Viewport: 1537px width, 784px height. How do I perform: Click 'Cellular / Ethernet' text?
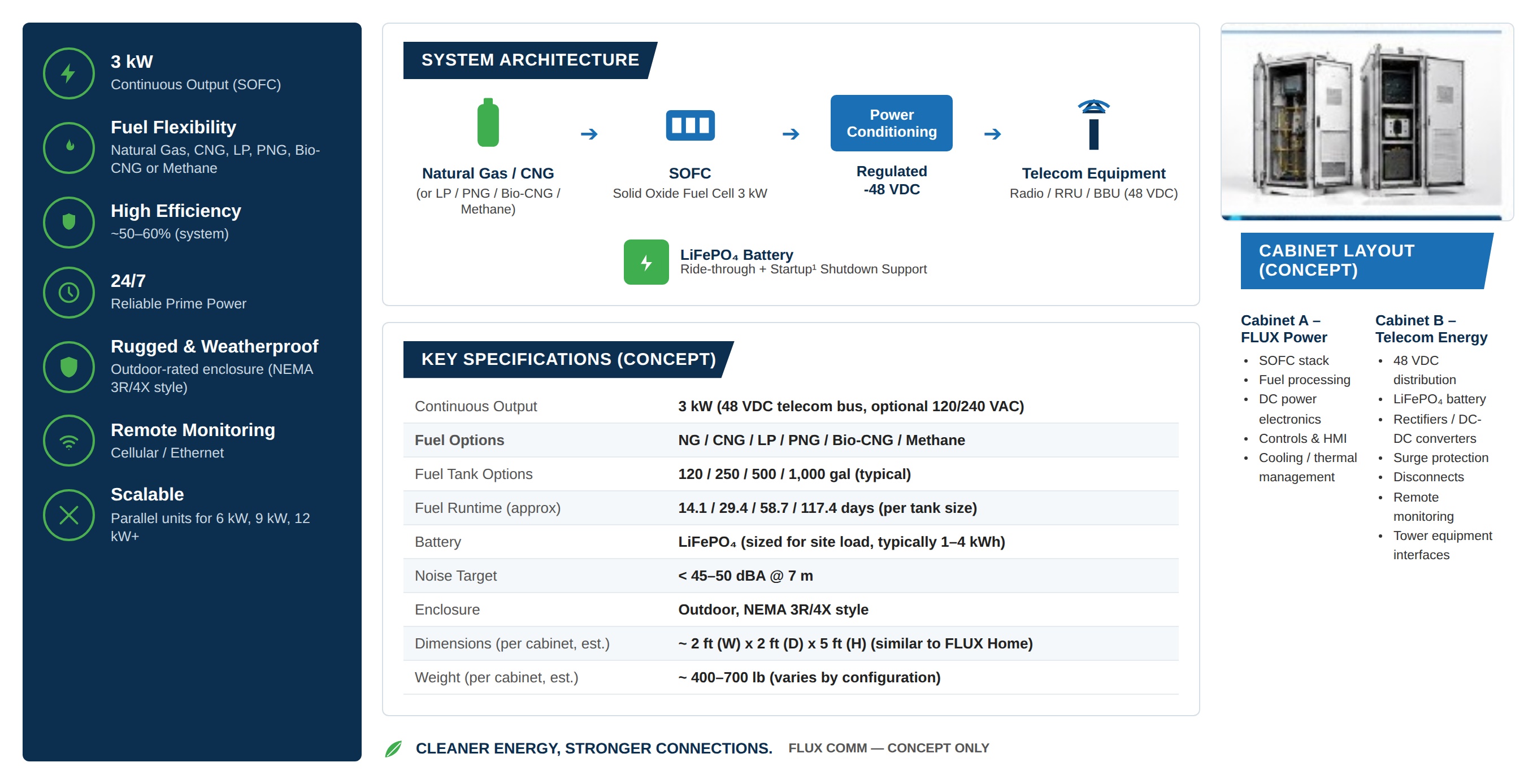click(167, 452)
